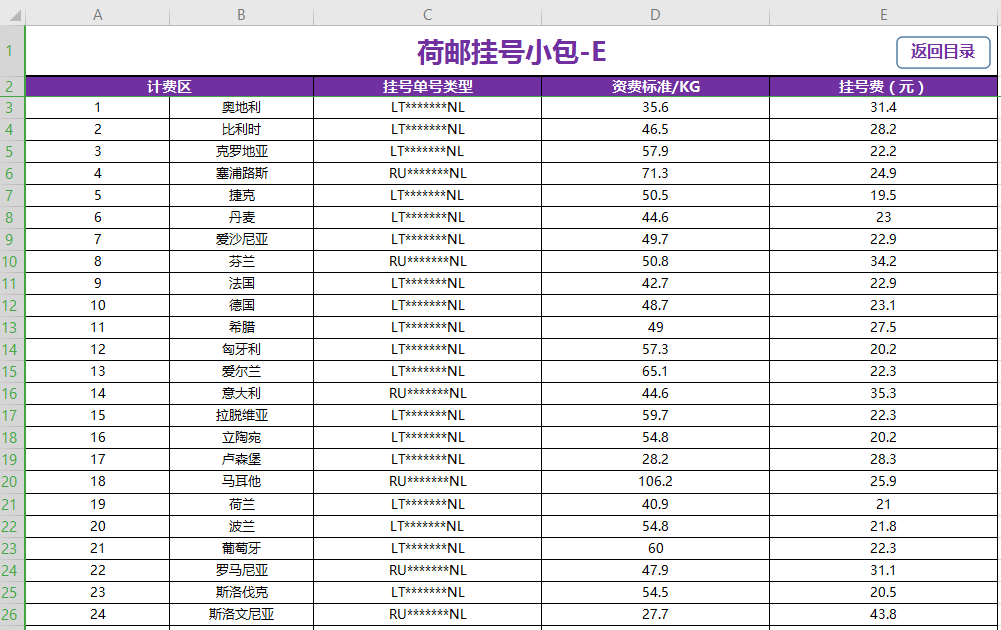Select column C header
Image resolution: width=1001 pixels, height=630 pixels.
(x=427, y=14)
